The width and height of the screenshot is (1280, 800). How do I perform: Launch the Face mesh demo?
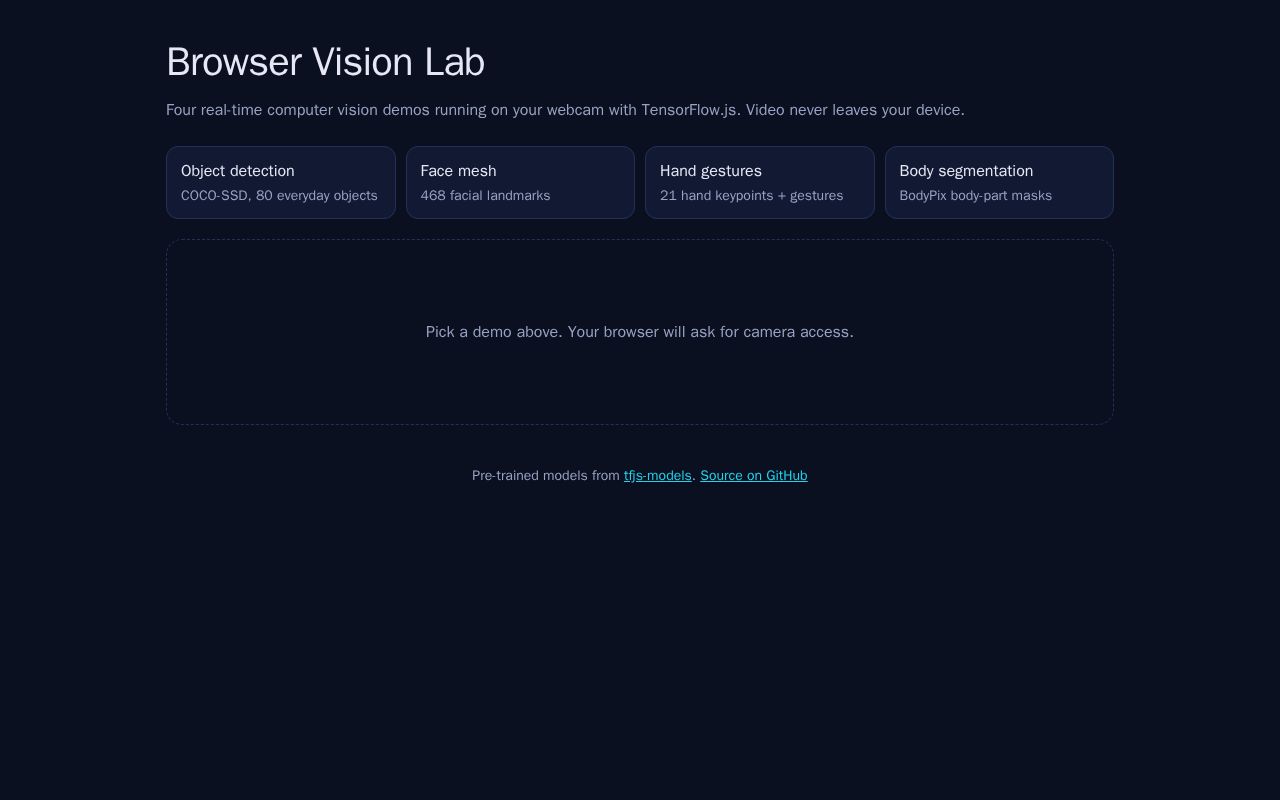click(520, 182)
